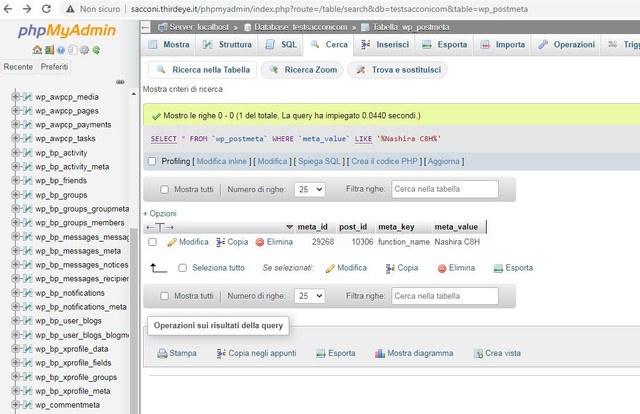The height and width of the screenshot is (414, 640).
Task: Open the Importa tab
Action: 502,45
